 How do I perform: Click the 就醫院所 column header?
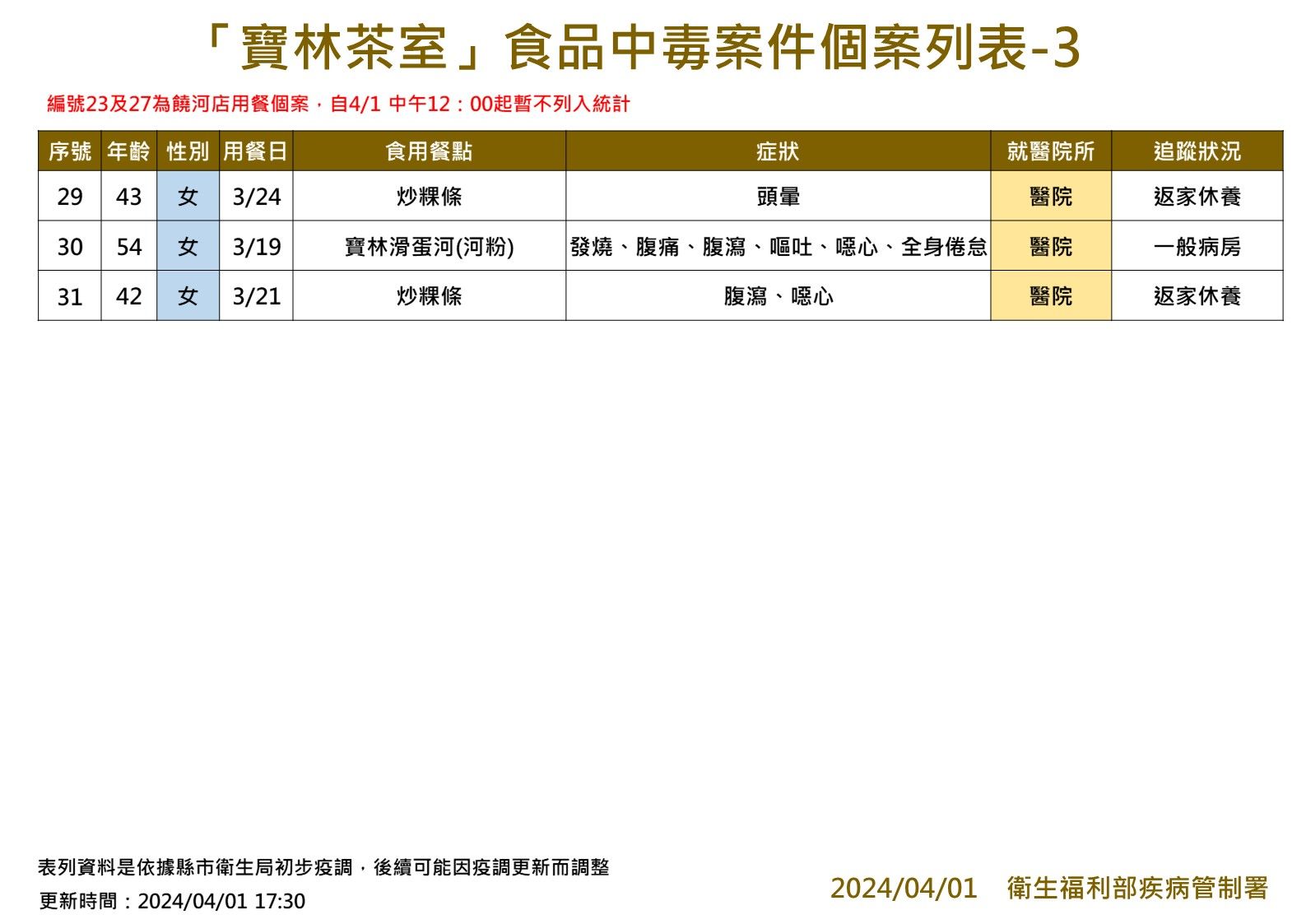pos(1051,151)
